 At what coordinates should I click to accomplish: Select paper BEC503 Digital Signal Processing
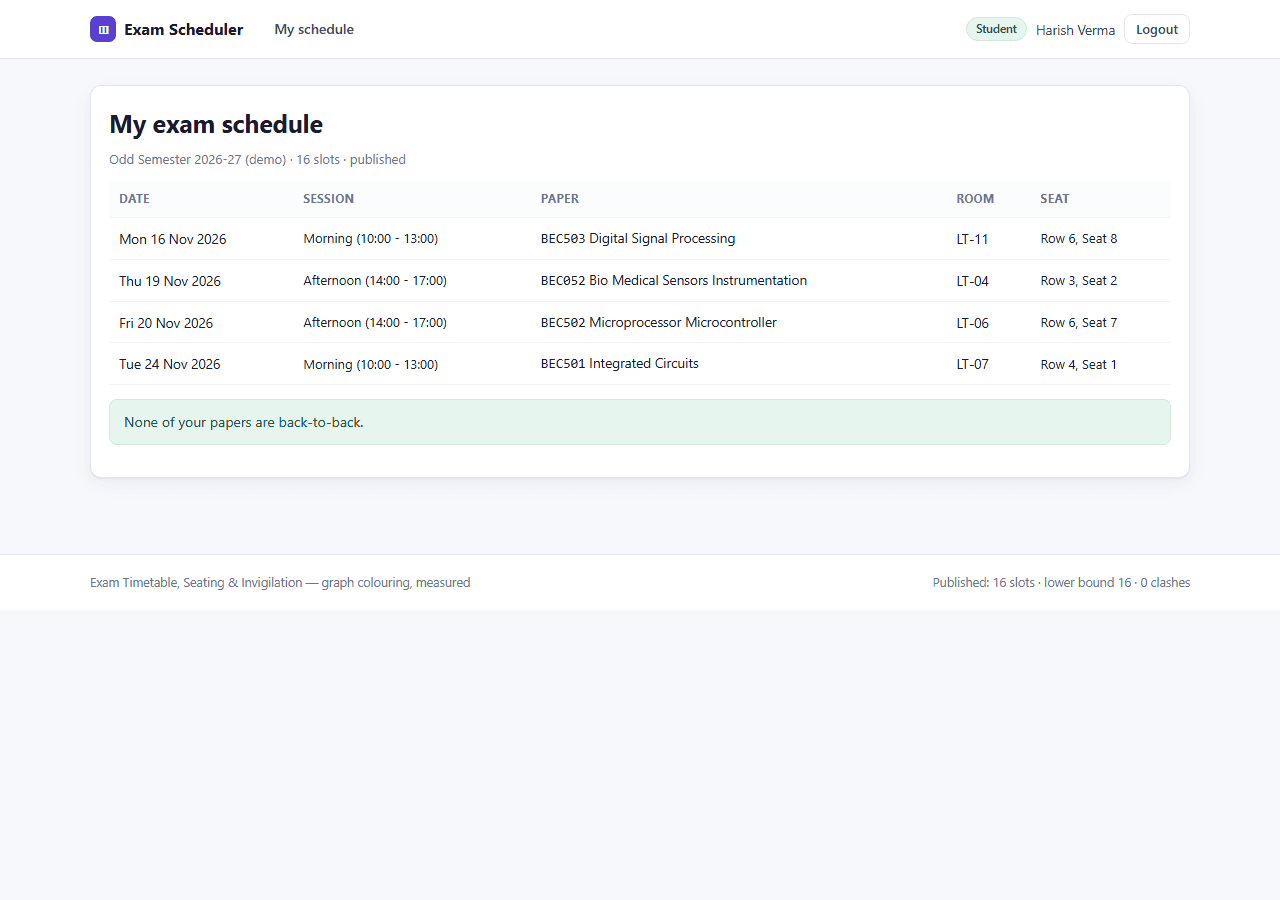638,239
